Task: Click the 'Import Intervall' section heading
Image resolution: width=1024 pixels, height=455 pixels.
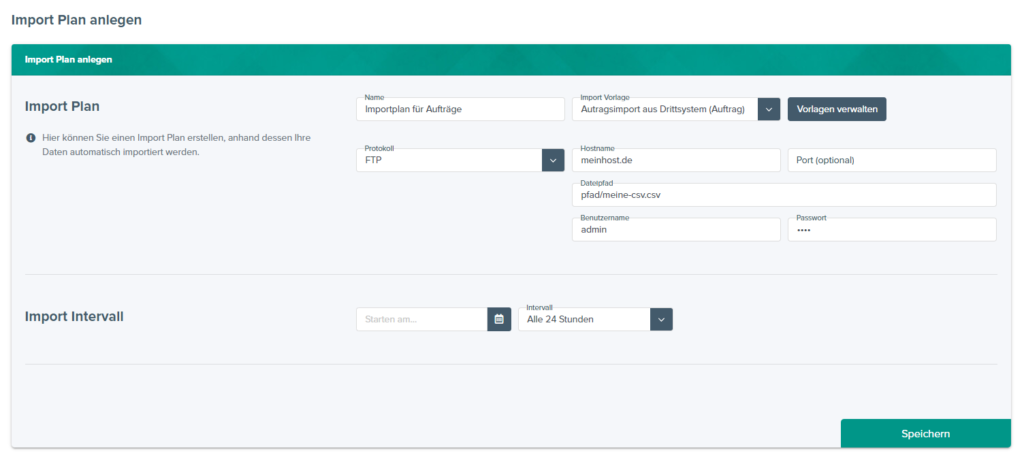Action: [74, 316]
